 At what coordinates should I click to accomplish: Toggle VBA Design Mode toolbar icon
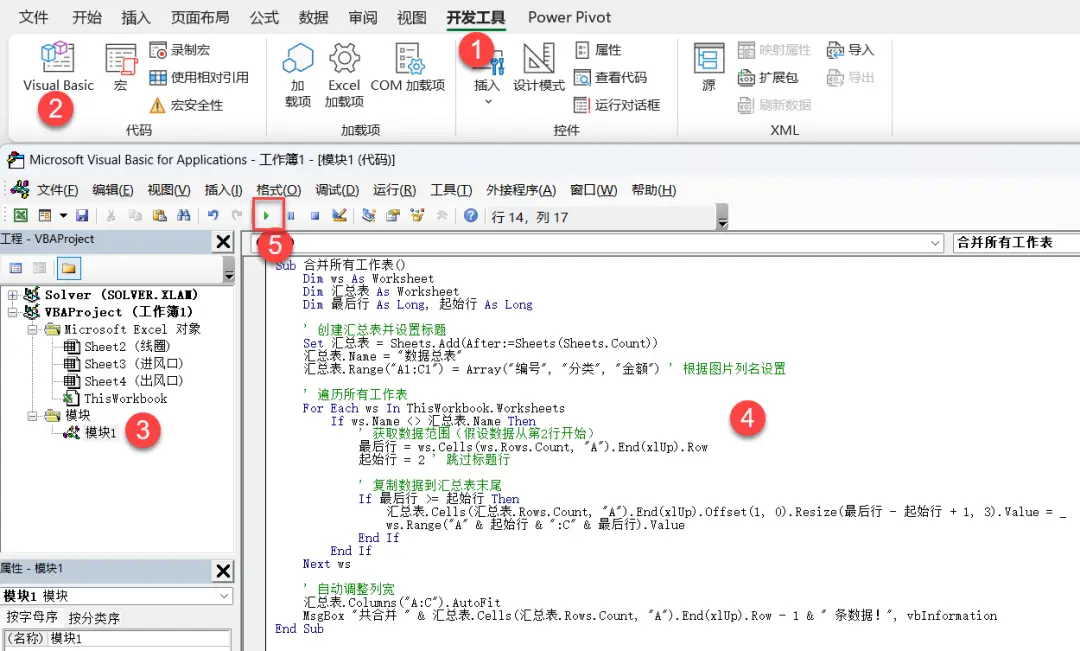click(x=339, y=216)
